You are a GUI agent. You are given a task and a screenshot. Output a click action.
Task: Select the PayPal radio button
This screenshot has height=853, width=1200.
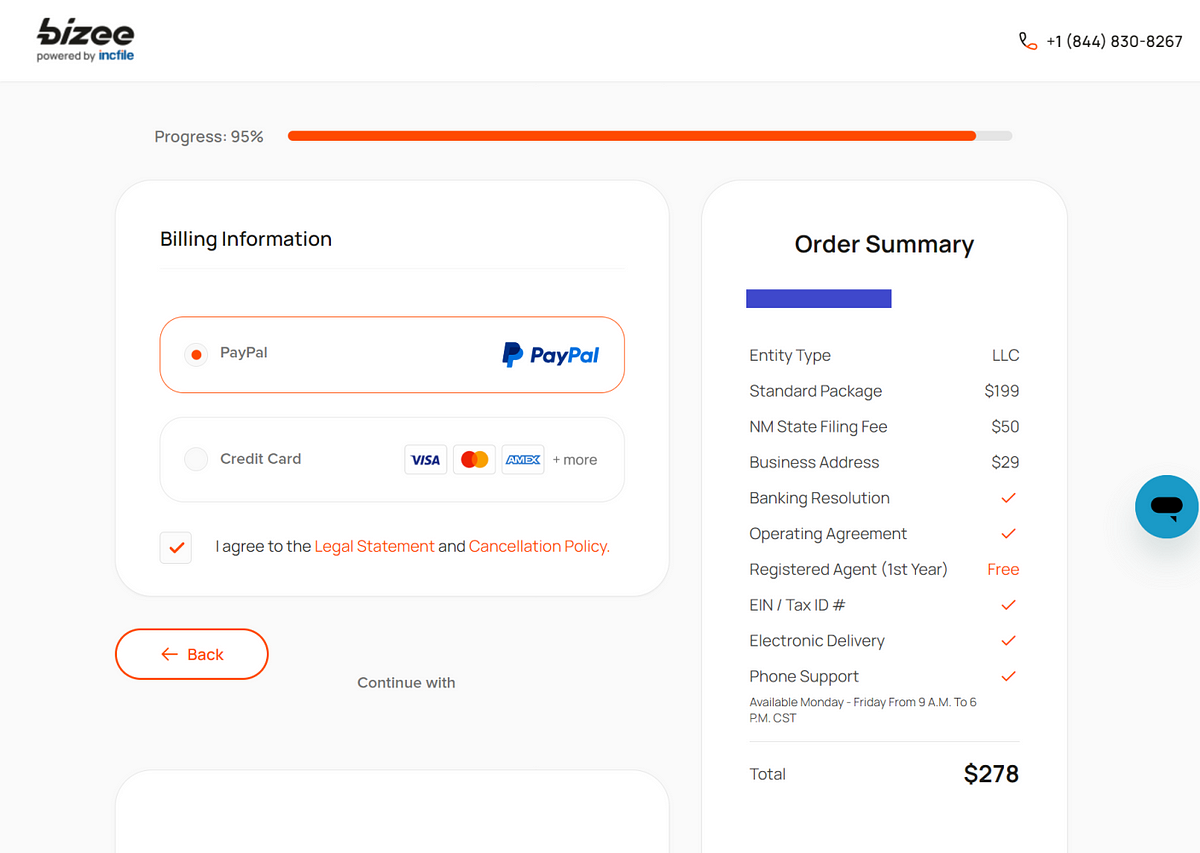coord(196,354)
